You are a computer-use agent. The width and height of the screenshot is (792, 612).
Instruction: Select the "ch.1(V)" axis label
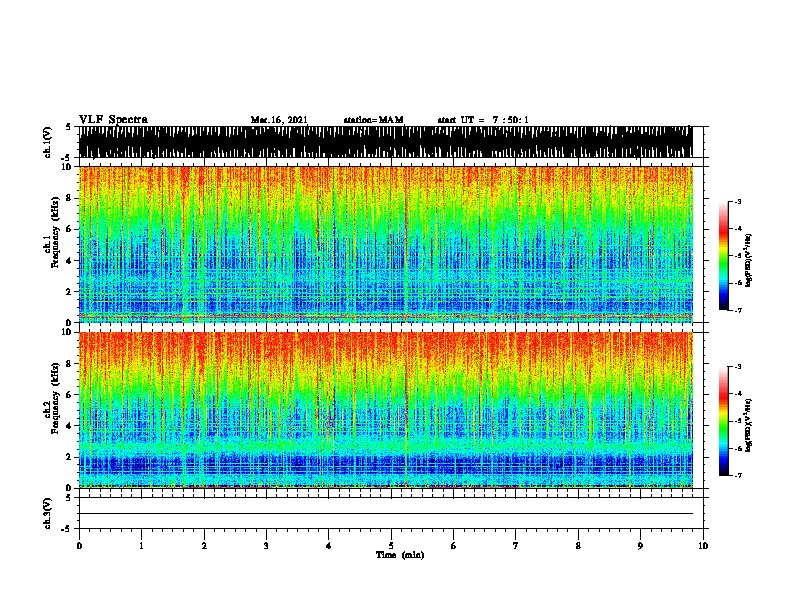47,142
